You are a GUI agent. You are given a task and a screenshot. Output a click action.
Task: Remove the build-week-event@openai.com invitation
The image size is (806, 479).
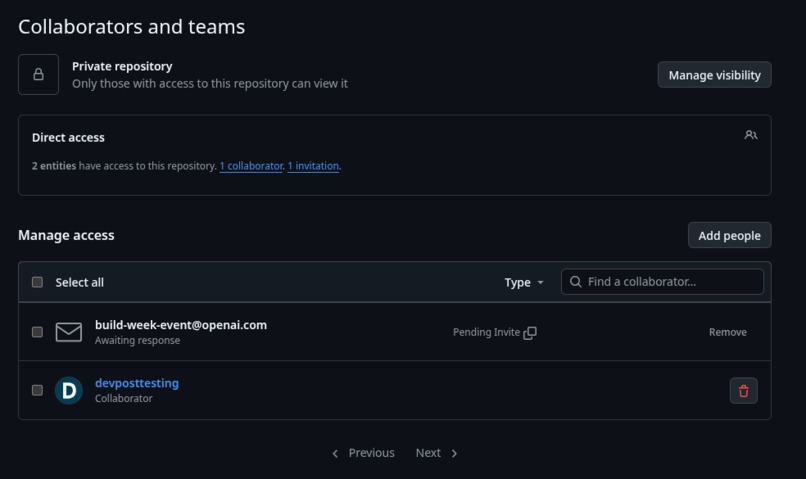point(727,332)
